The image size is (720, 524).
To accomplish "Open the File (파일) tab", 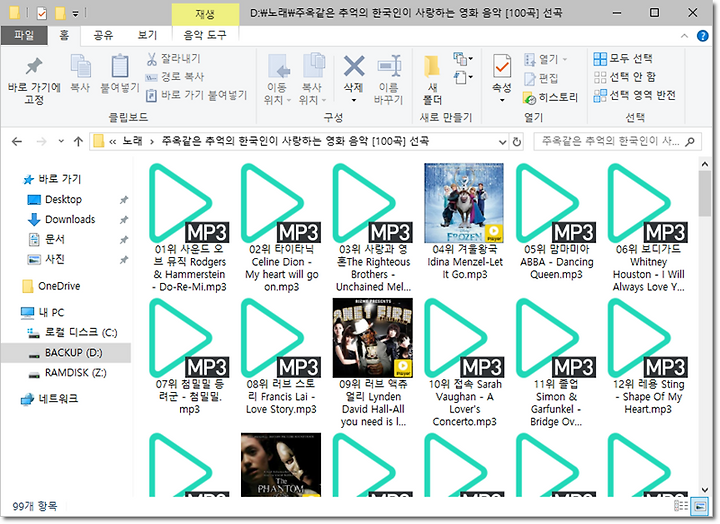I will pyautogui.click(x=24, y=35).
